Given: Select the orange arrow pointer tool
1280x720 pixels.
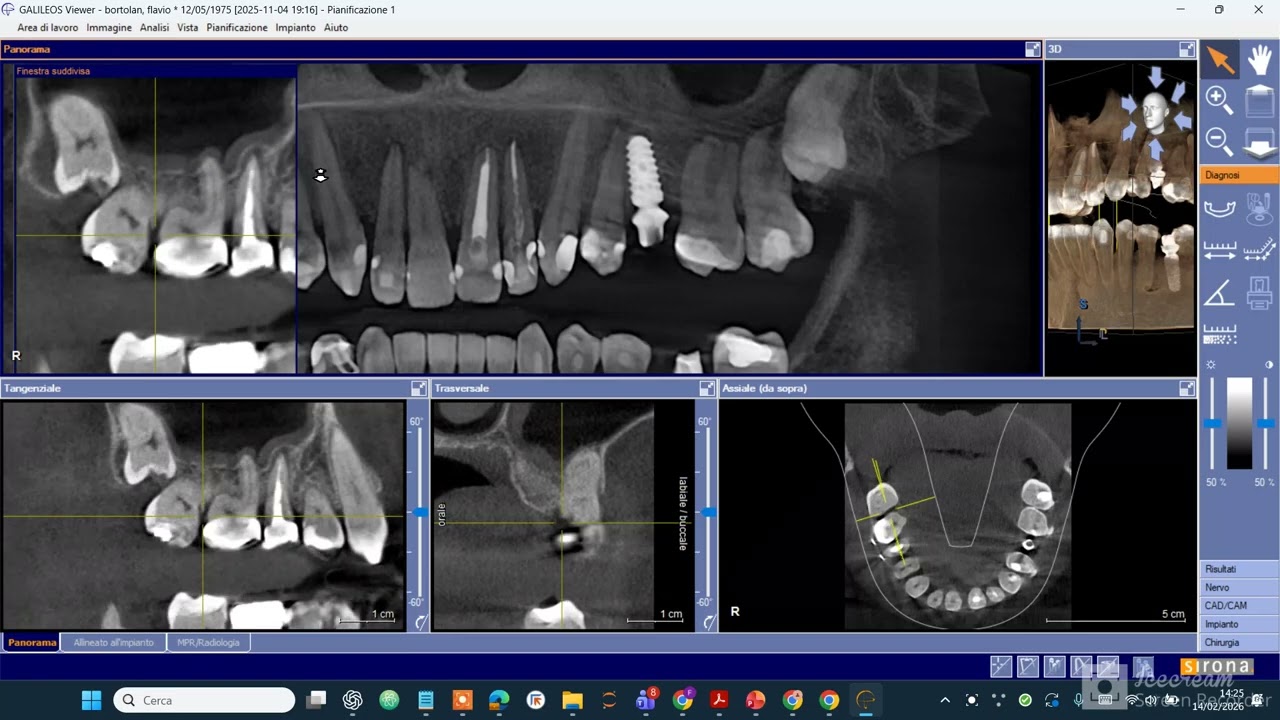Looking at the screenshot, I should [x=1220, y=59].
